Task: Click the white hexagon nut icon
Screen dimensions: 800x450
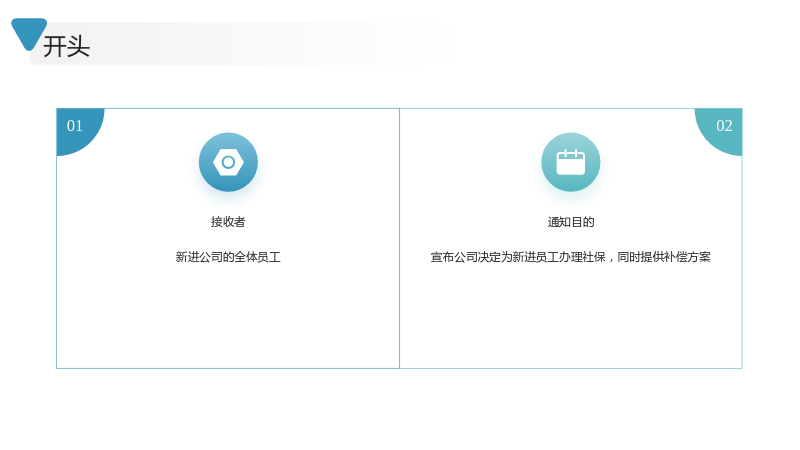Action: pyautogui.click(x=228, y=162)
